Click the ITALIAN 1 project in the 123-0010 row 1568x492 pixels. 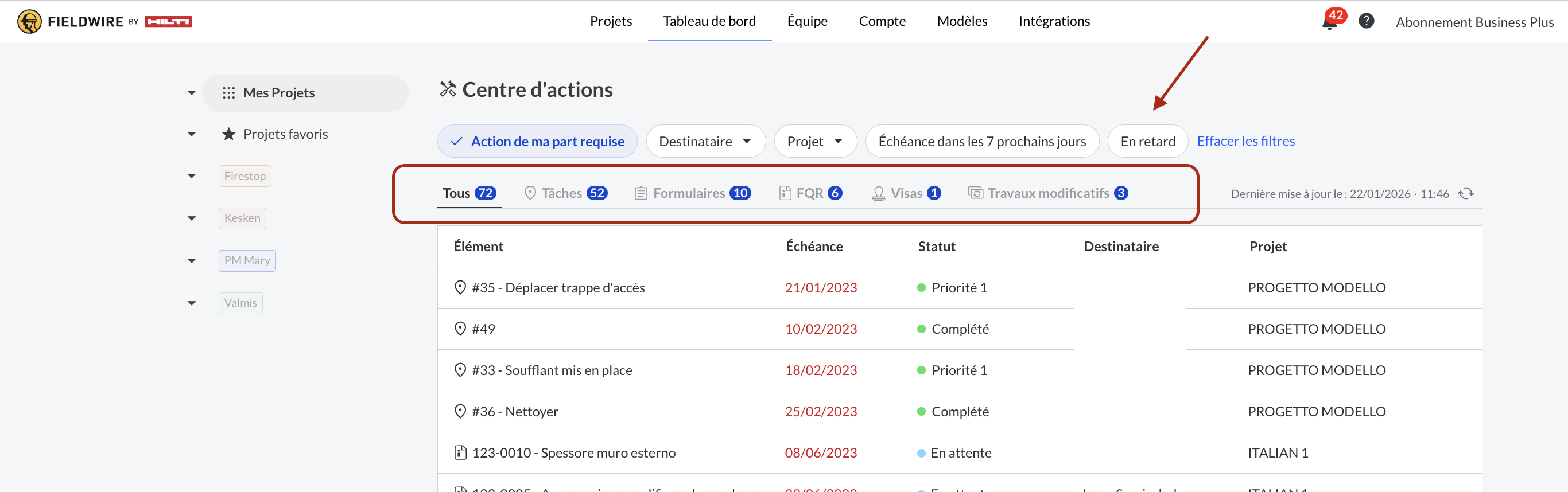[x=1278, y=453]
